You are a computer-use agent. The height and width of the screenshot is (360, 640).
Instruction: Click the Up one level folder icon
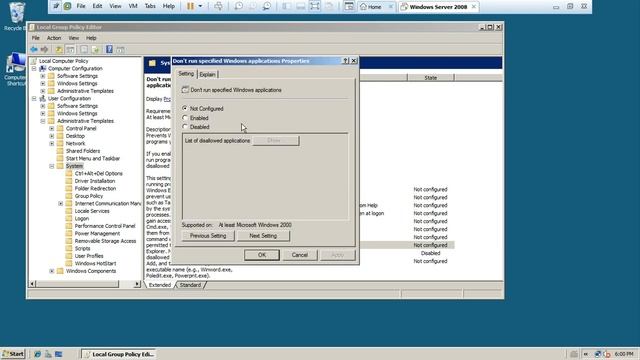(59, 49)
